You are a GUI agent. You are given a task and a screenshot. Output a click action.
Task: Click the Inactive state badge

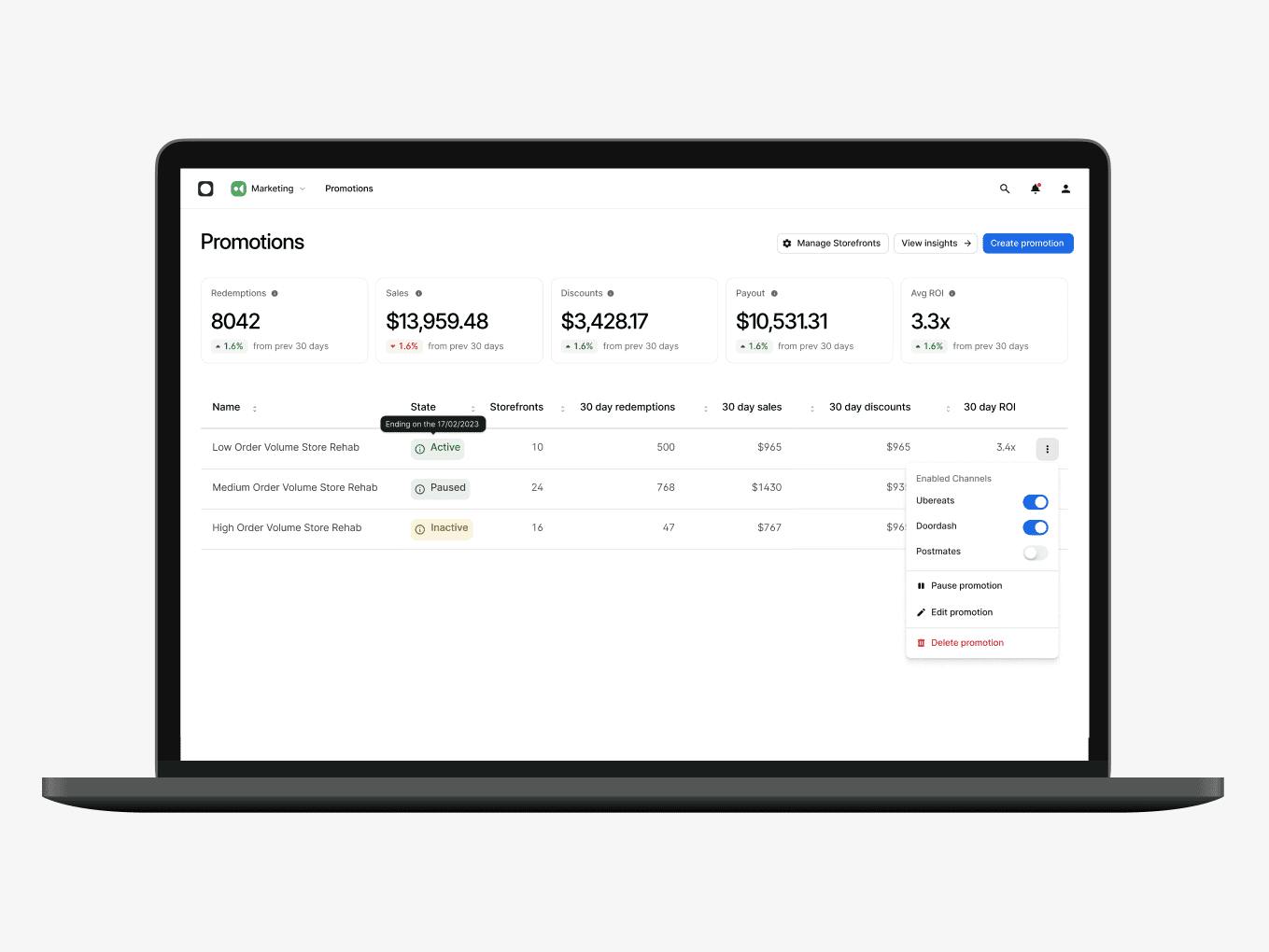click(442, 529)
